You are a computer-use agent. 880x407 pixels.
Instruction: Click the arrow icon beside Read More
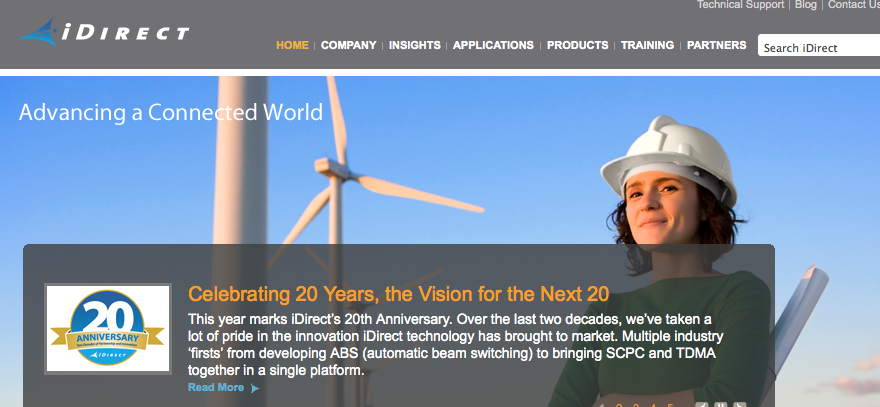(x=255, y=388)
